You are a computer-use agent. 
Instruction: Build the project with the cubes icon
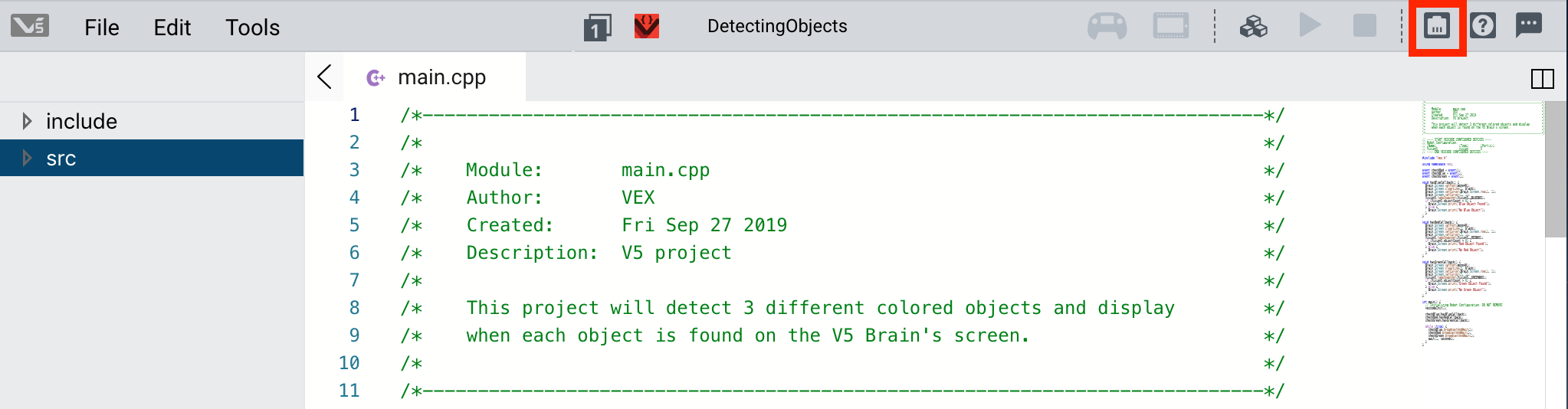1254,27
